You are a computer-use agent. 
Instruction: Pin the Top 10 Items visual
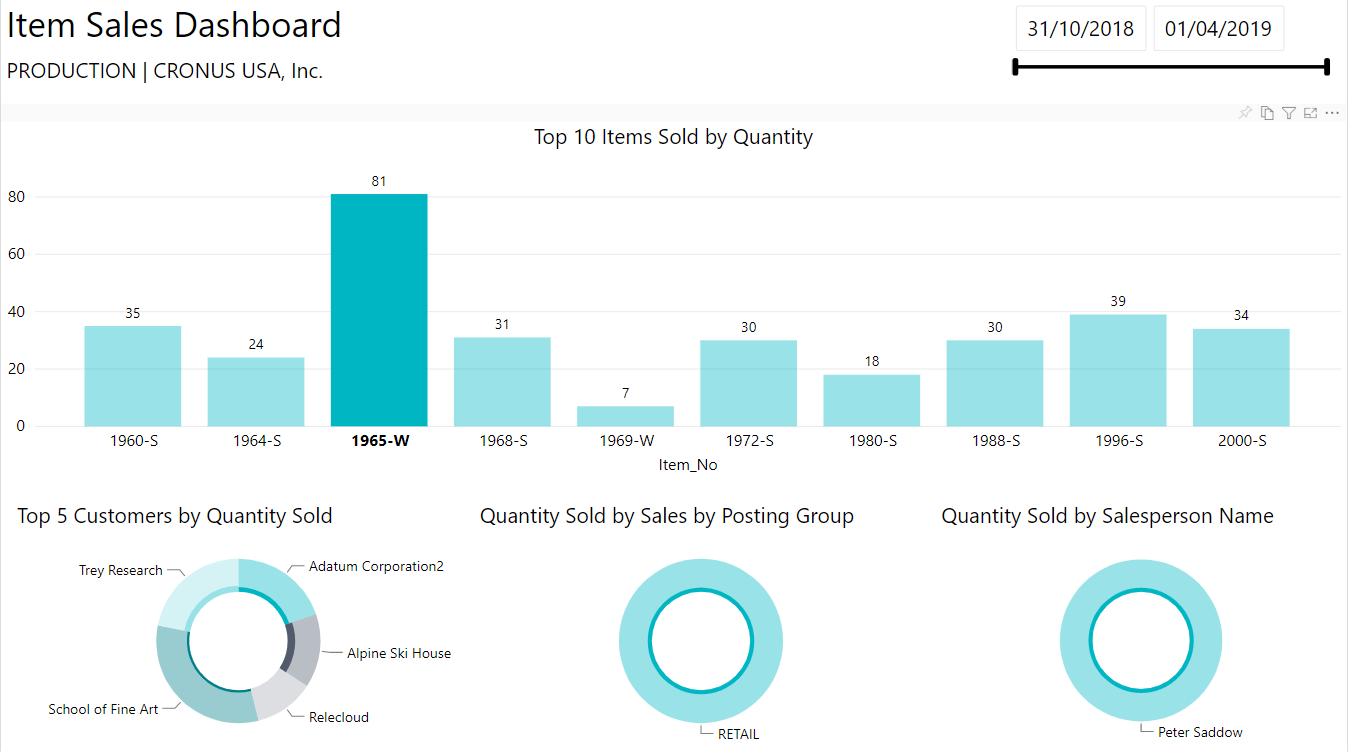(x=1245, y=113)
